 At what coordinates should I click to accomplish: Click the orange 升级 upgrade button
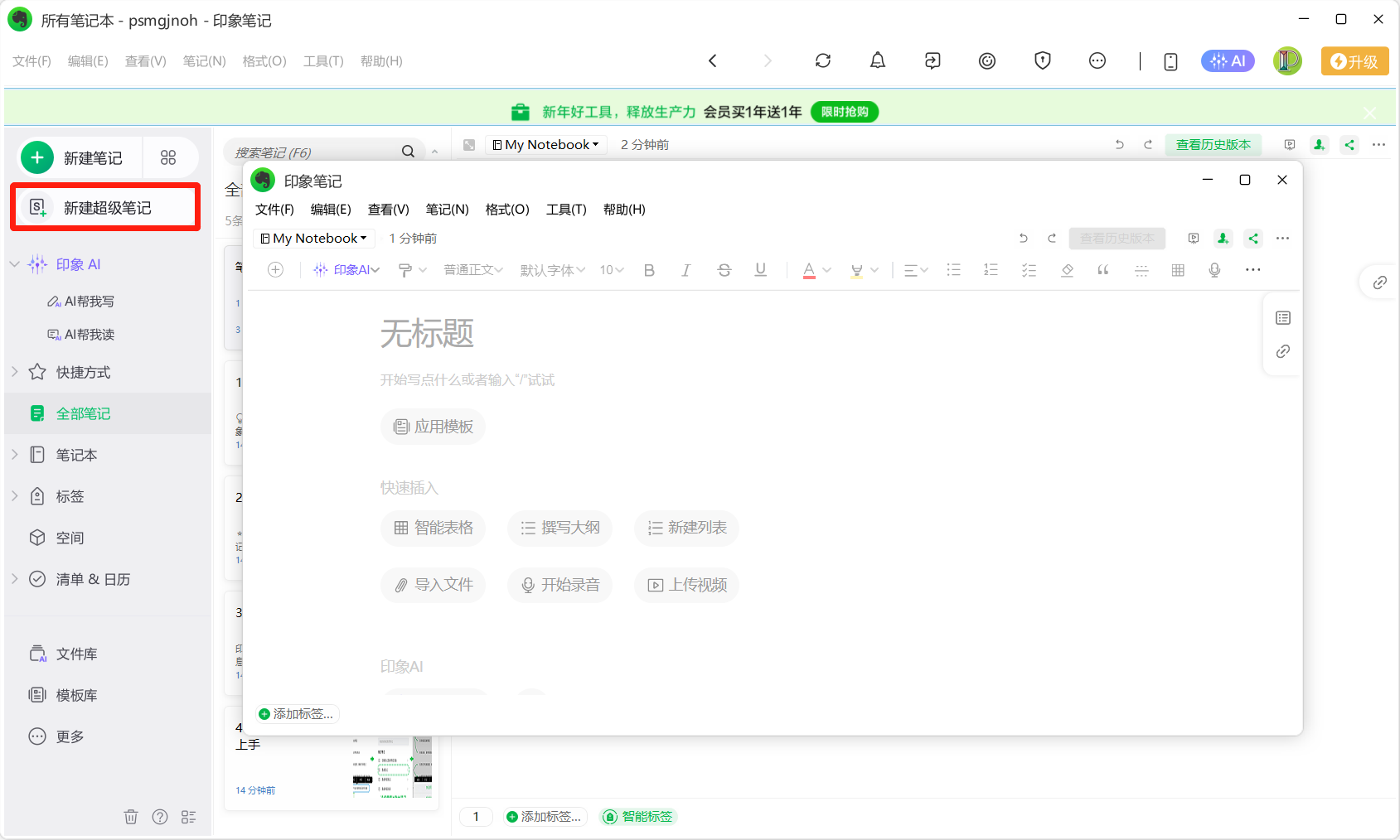(1354, 61)
